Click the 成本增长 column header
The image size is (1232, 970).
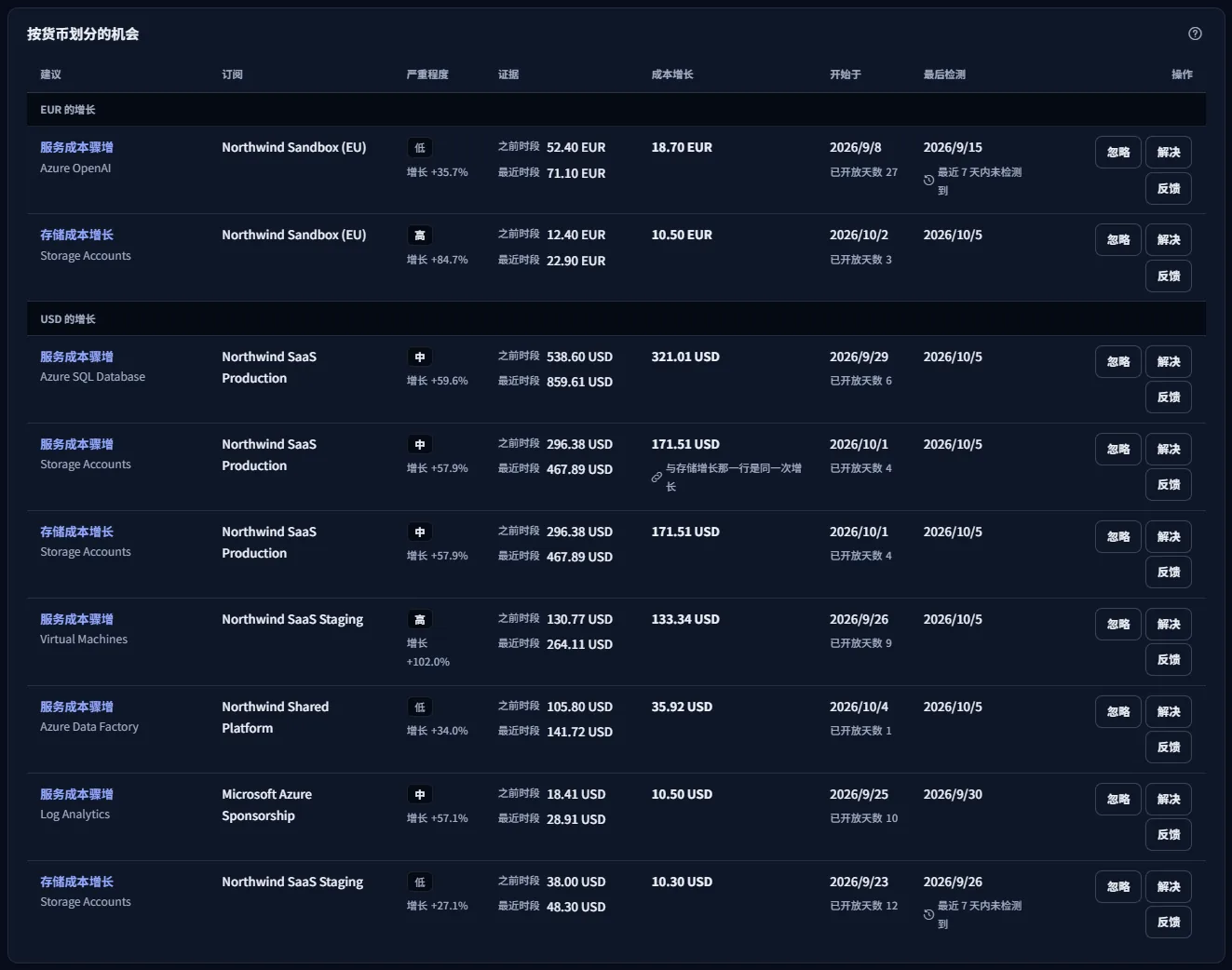click(672, 74)
